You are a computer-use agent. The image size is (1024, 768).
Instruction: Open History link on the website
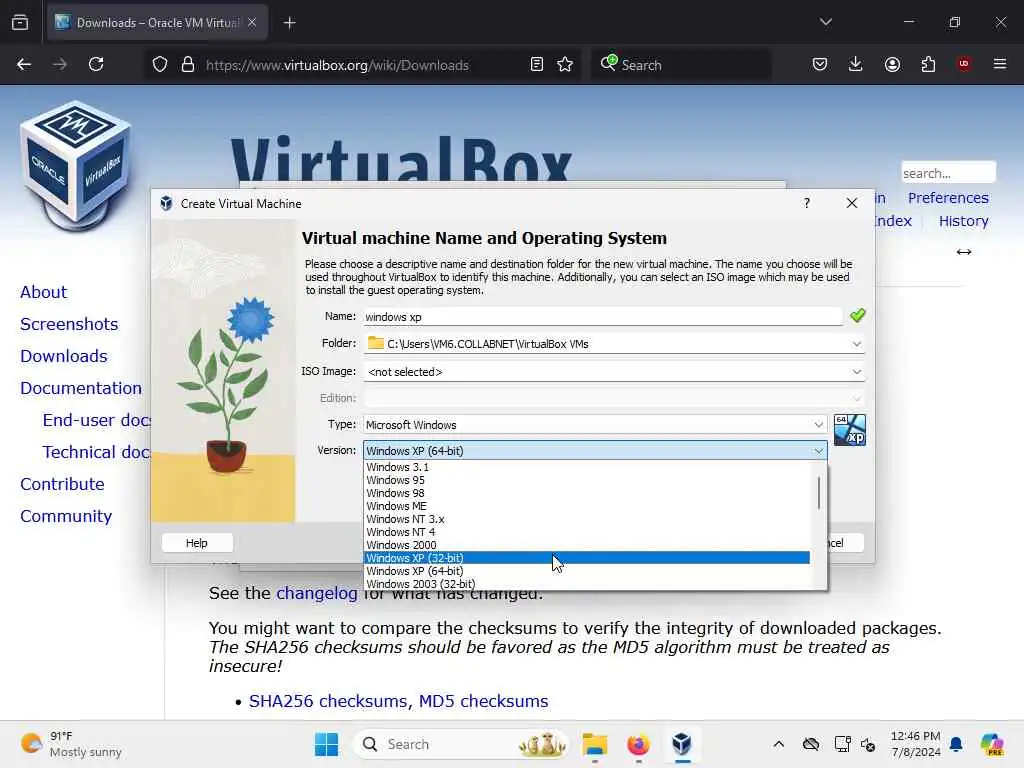963,221
